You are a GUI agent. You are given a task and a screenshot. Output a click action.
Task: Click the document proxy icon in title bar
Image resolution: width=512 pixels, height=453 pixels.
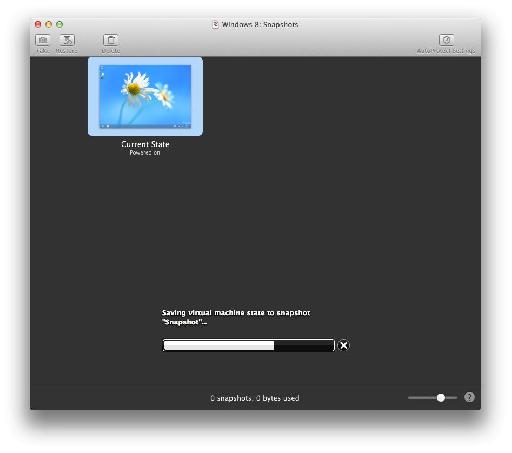coord(215,24)
